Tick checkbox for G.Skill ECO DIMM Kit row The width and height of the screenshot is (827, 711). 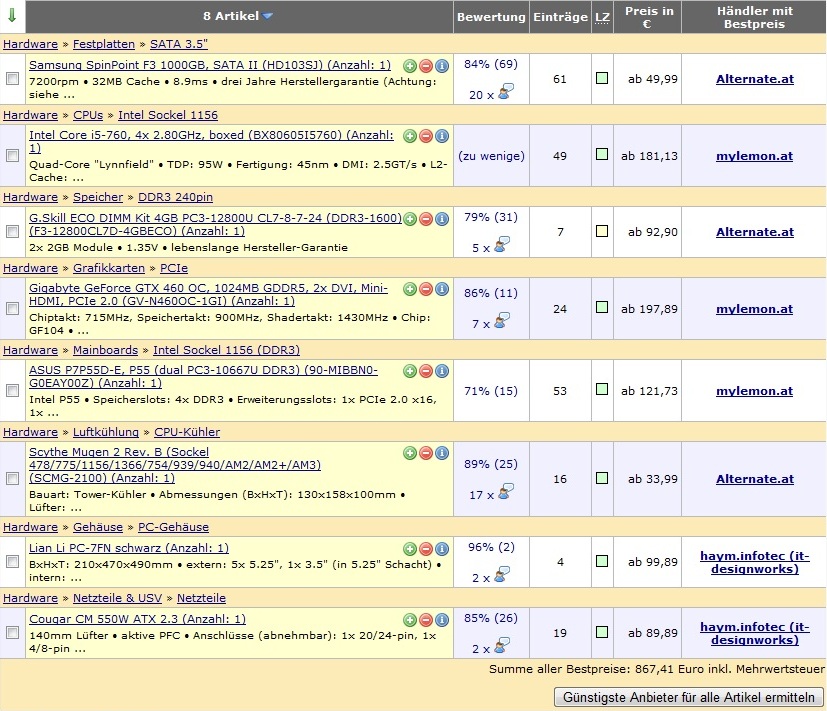point(12,232)
